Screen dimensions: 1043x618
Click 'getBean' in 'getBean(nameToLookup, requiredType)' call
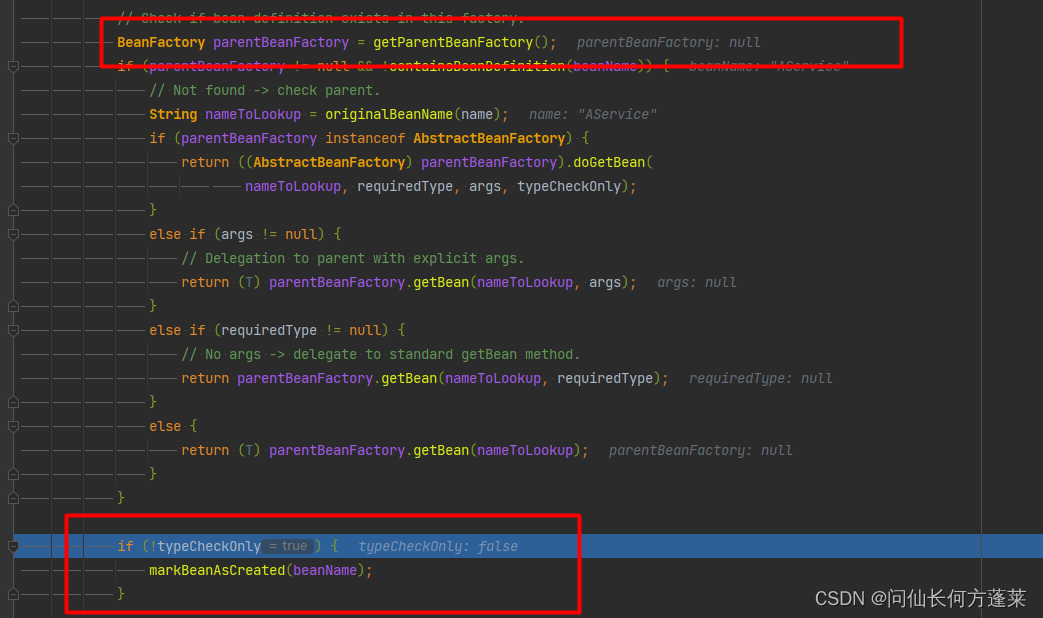(409, 378)
